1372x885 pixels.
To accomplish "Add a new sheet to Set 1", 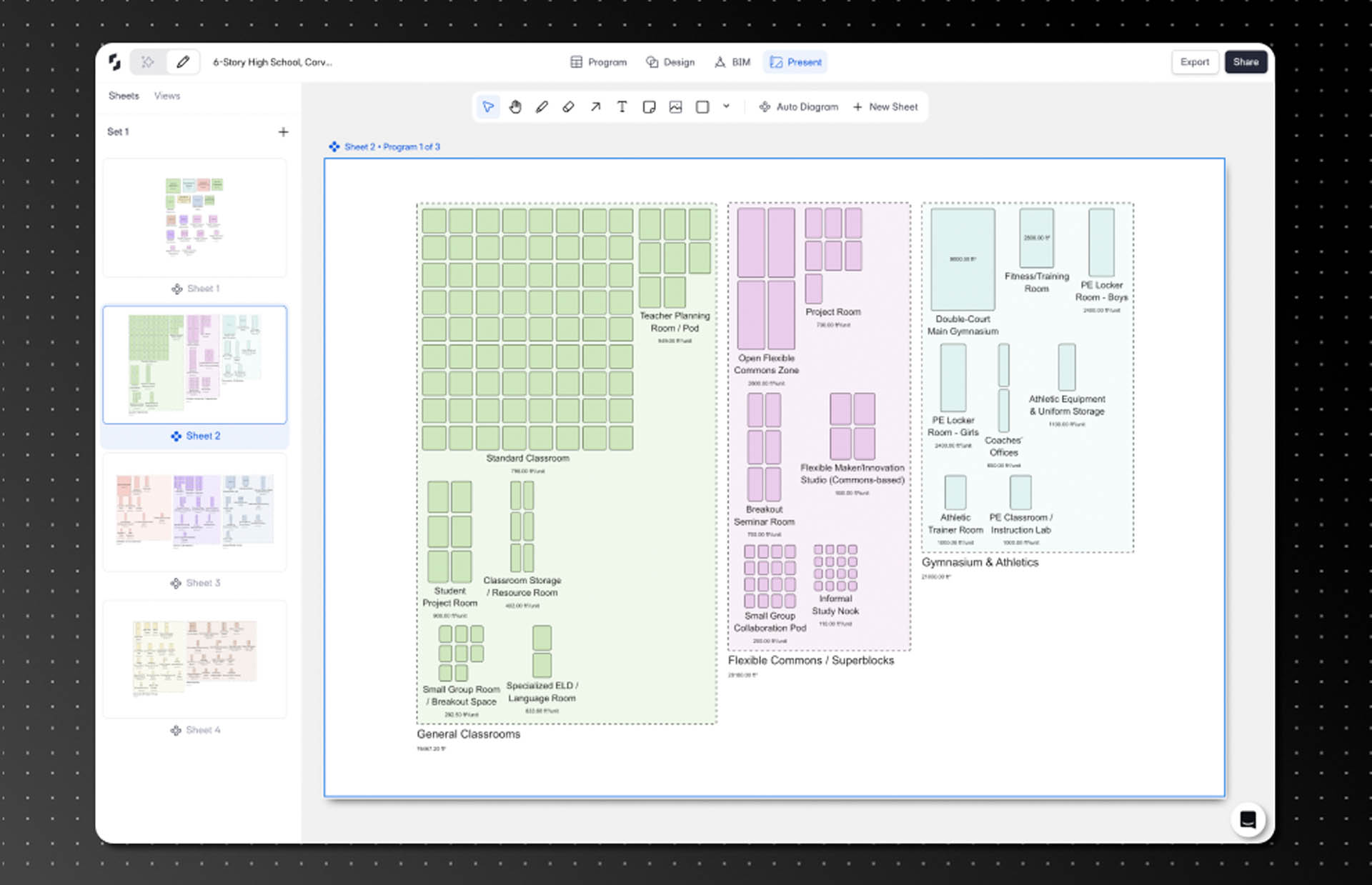I will coord(283,132).
